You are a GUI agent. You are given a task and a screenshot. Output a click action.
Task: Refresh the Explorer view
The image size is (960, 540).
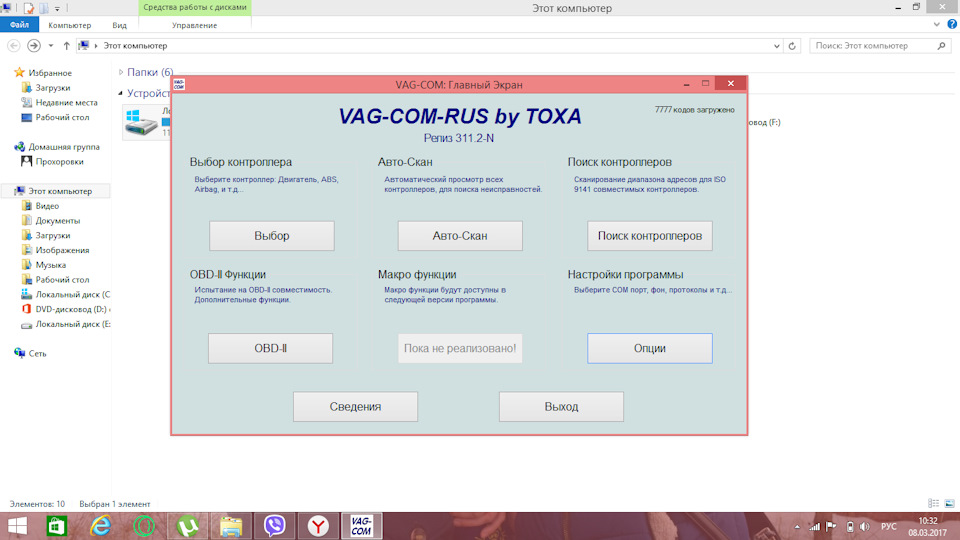pos(792,46)
